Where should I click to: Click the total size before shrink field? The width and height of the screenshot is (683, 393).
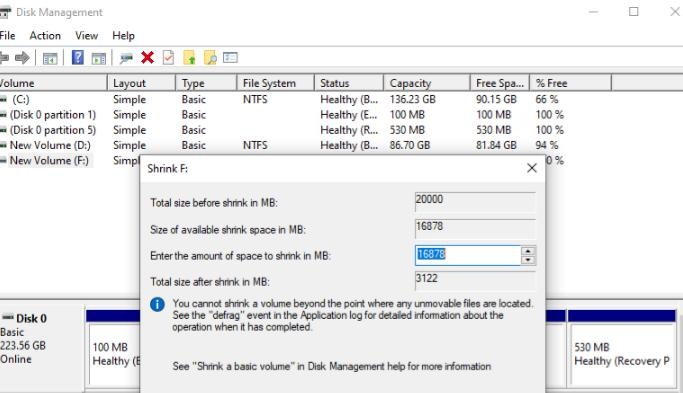475,202
